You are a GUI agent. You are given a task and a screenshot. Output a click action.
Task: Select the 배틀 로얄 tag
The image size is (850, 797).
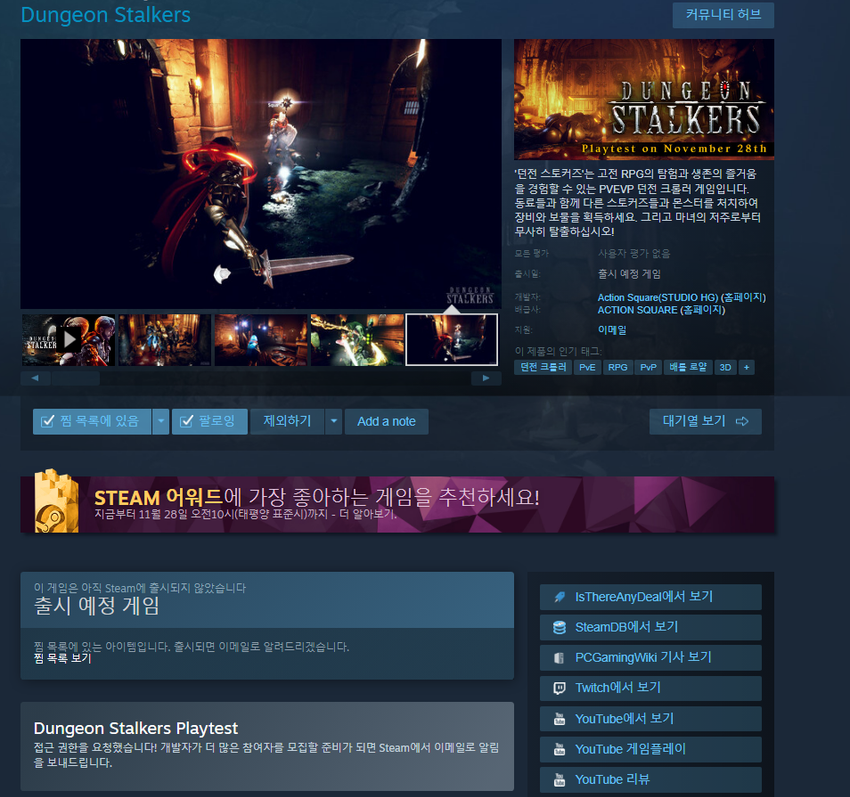point(688,367)
